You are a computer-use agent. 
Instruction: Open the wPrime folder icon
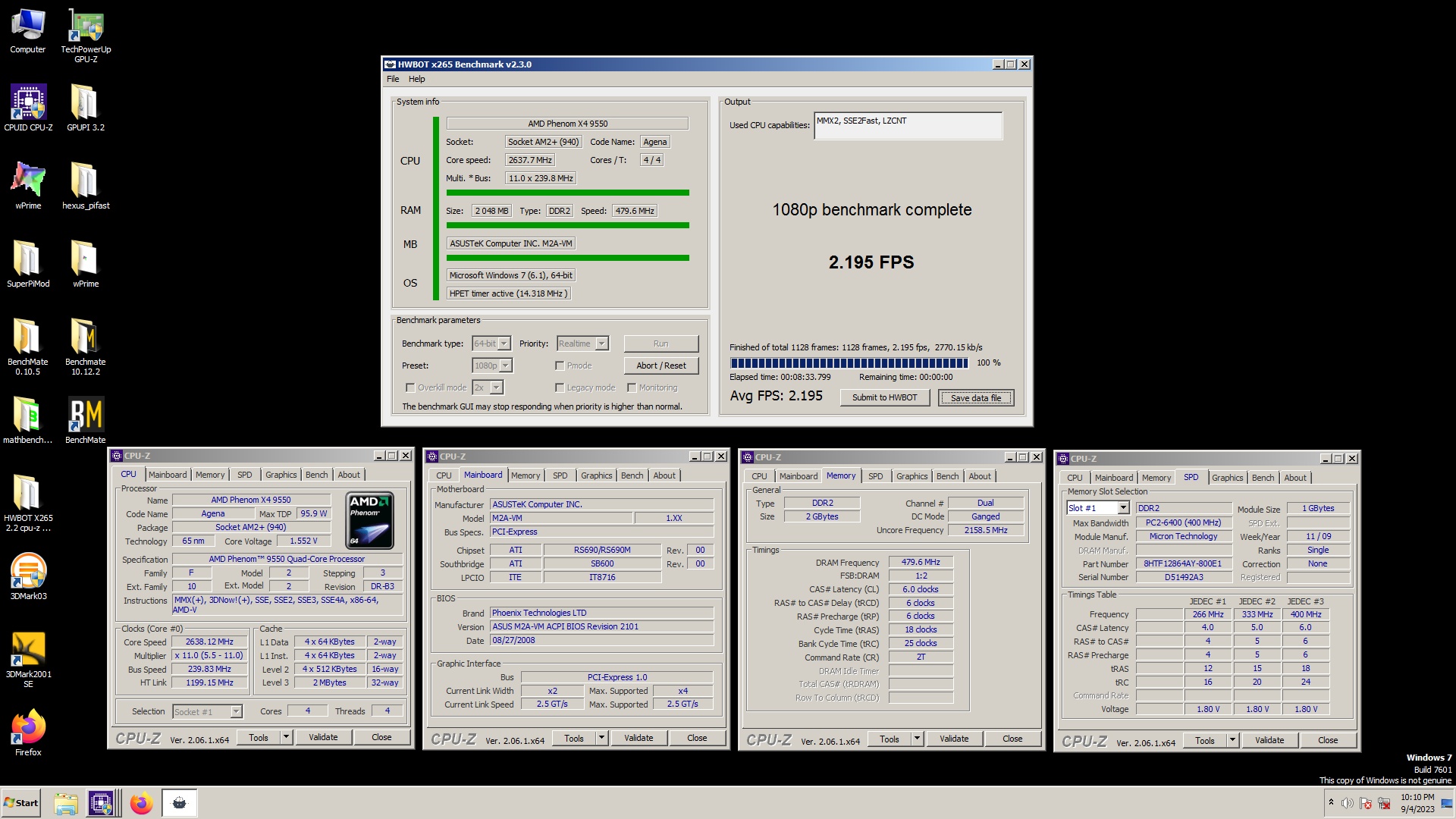(86, 264)
